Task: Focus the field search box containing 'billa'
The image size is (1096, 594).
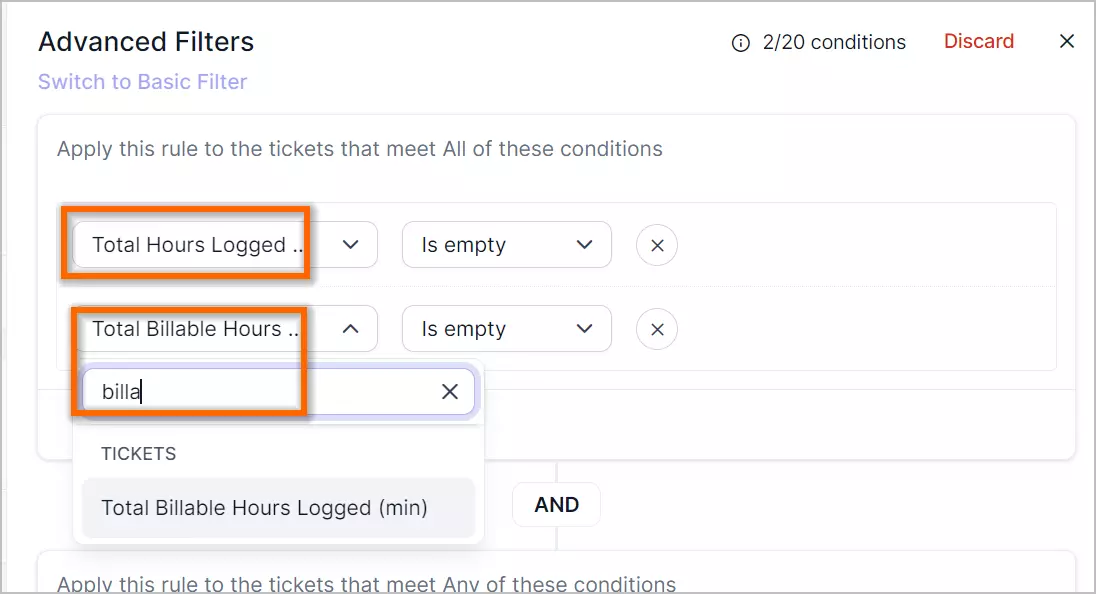Action: click(x=278, y=392)
